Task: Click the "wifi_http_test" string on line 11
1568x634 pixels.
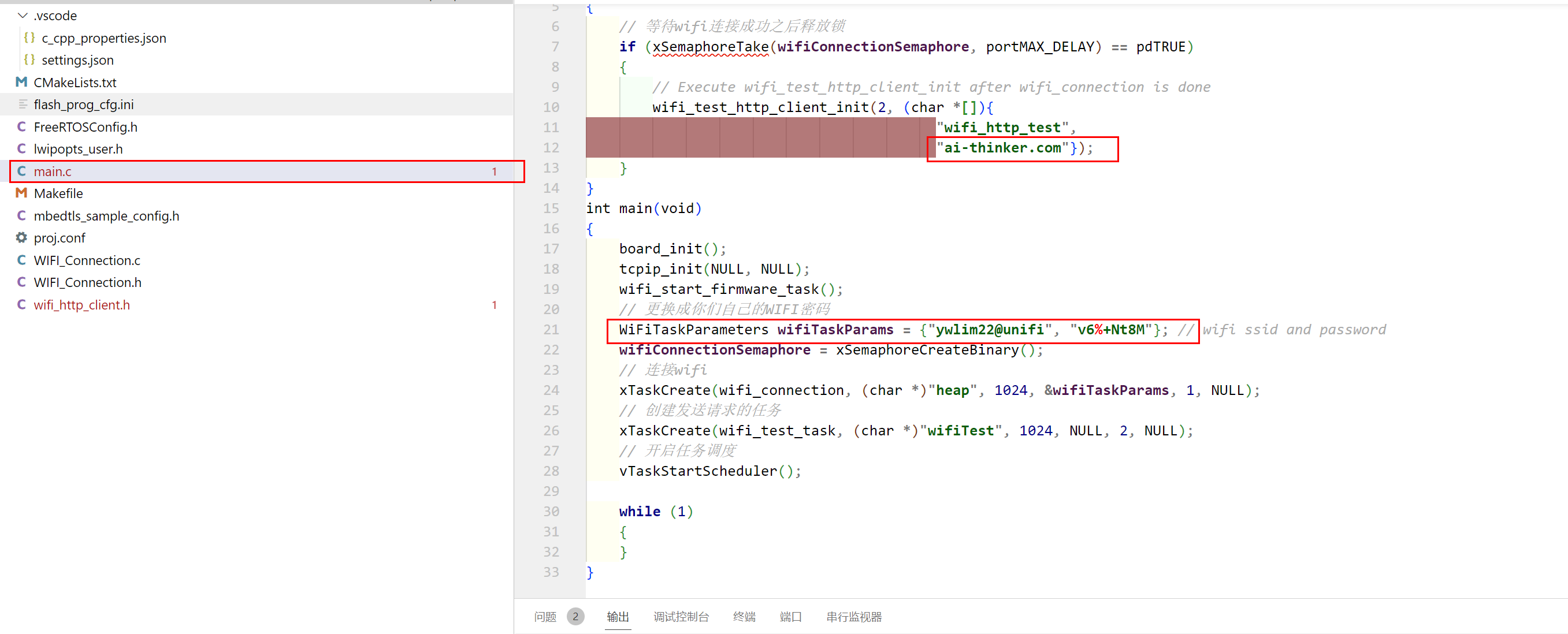Action: pos(1002,127)
